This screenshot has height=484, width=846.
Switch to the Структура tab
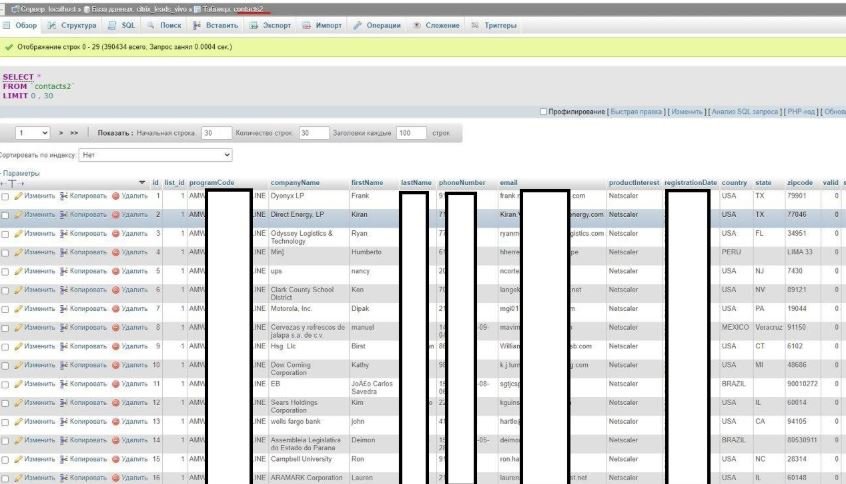[72, 25]
